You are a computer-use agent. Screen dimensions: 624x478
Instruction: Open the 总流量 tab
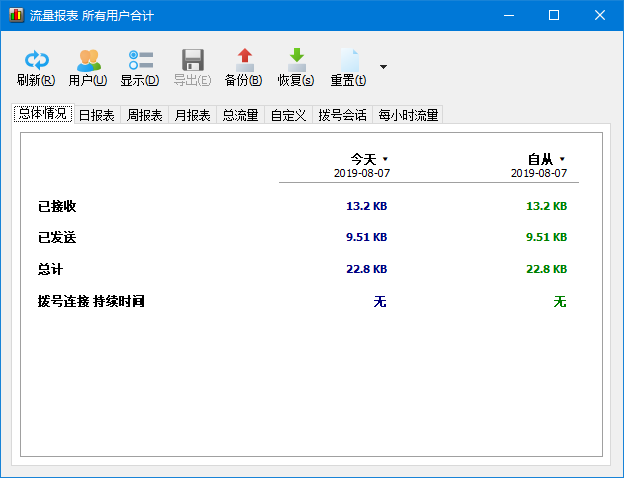240,115
